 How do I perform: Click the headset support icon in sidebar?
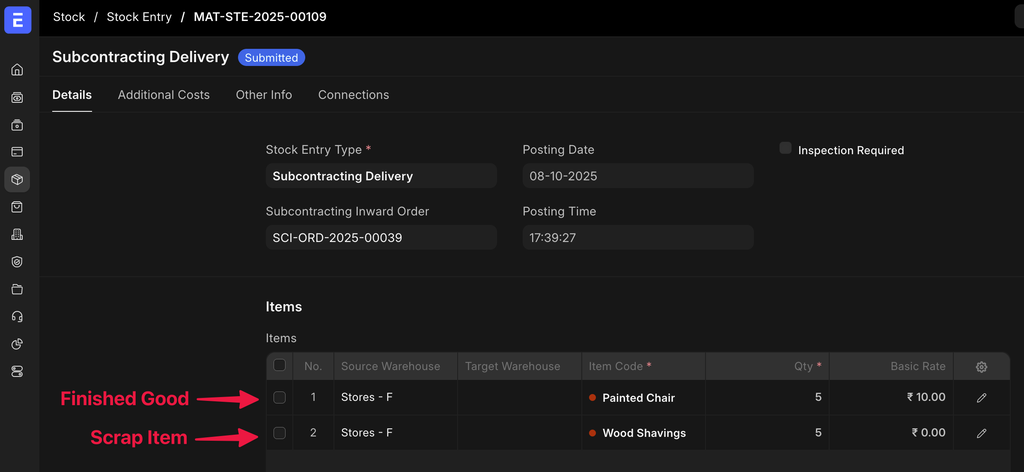17,316
